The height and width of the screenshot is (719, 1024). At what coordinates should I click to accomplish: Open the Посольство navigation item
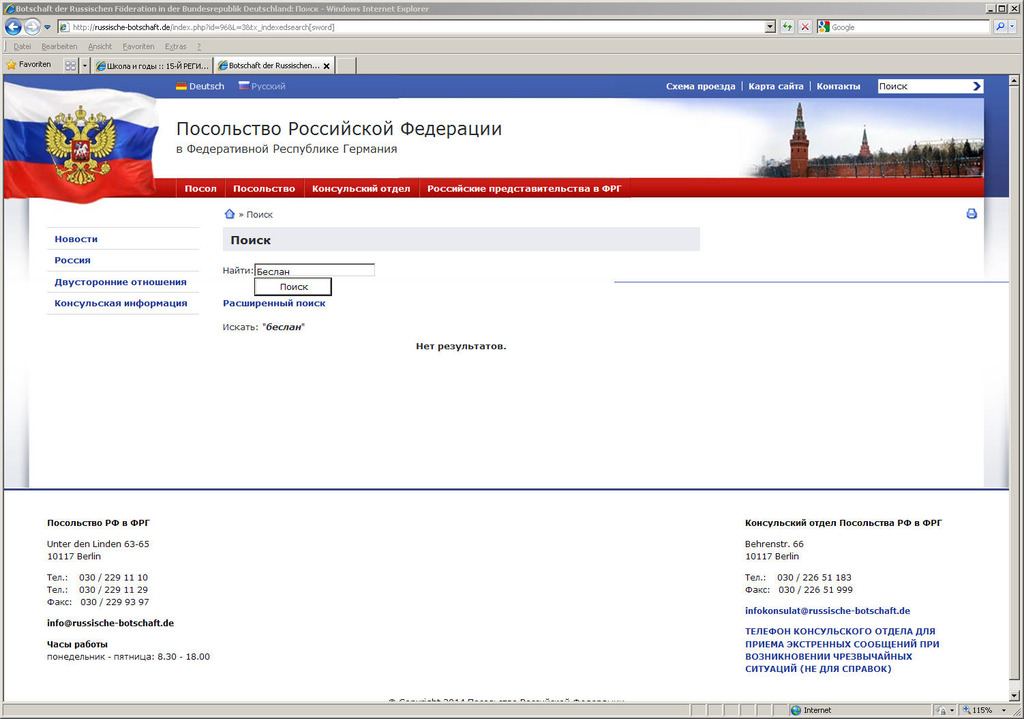[264, 188]
